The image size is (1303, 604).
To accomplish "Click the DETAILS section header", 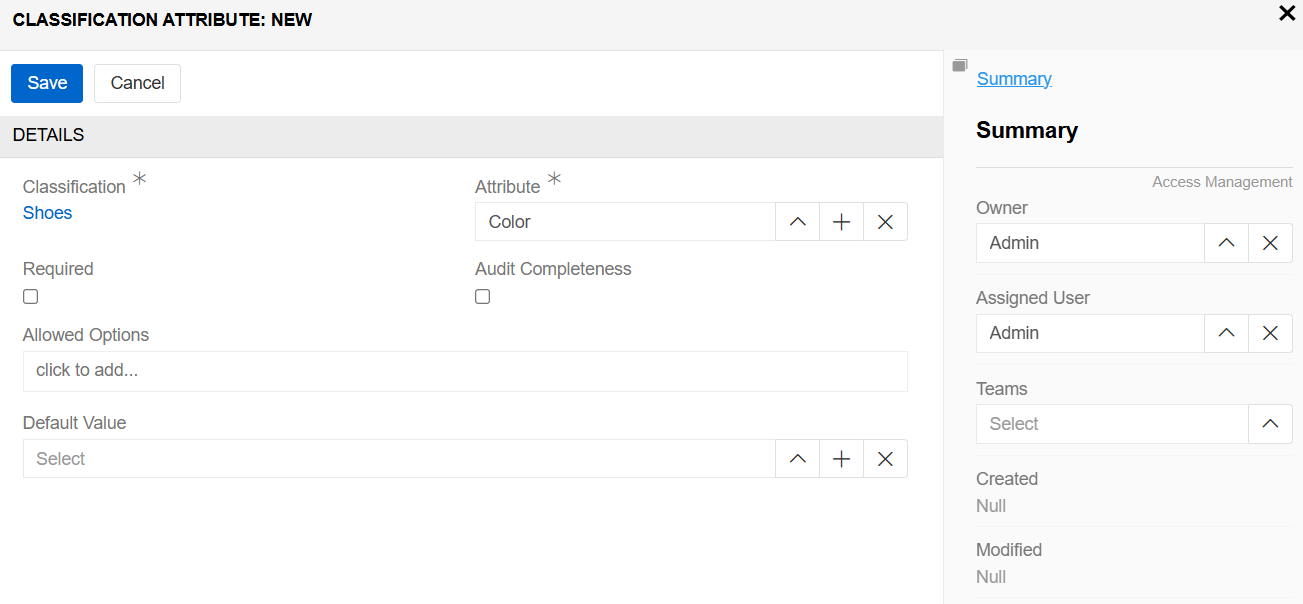I will coord(46,134).
